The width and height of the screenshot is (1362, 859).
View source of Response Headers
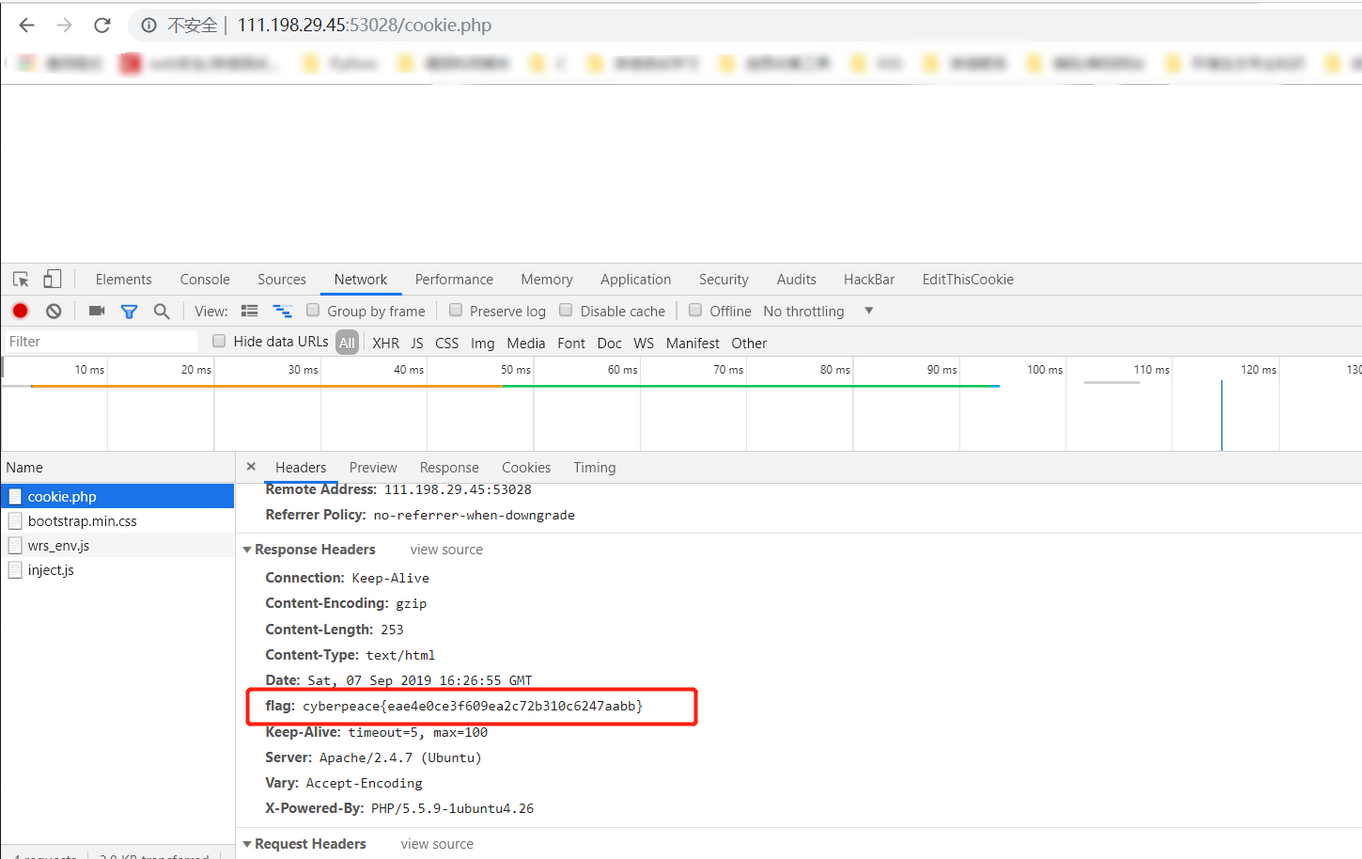tap(446, 549)
